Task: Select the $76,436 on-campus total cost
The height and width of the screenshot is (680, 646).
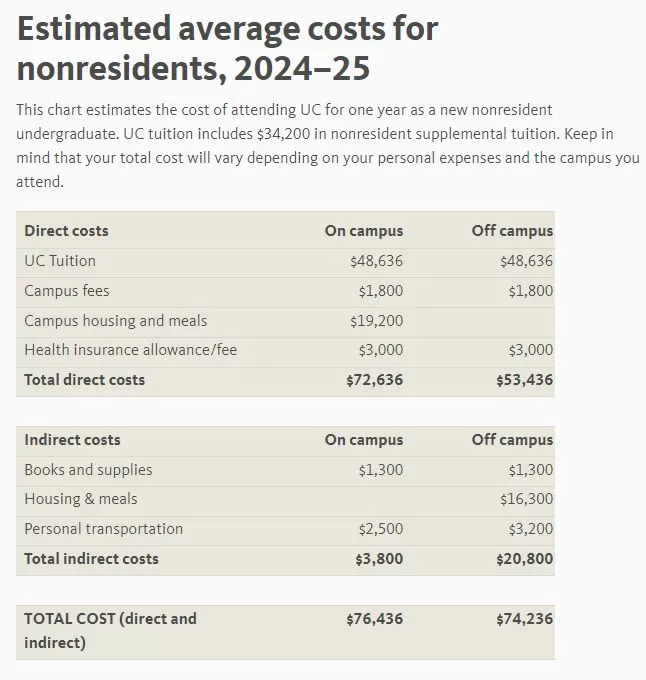Action: (375, 619)
